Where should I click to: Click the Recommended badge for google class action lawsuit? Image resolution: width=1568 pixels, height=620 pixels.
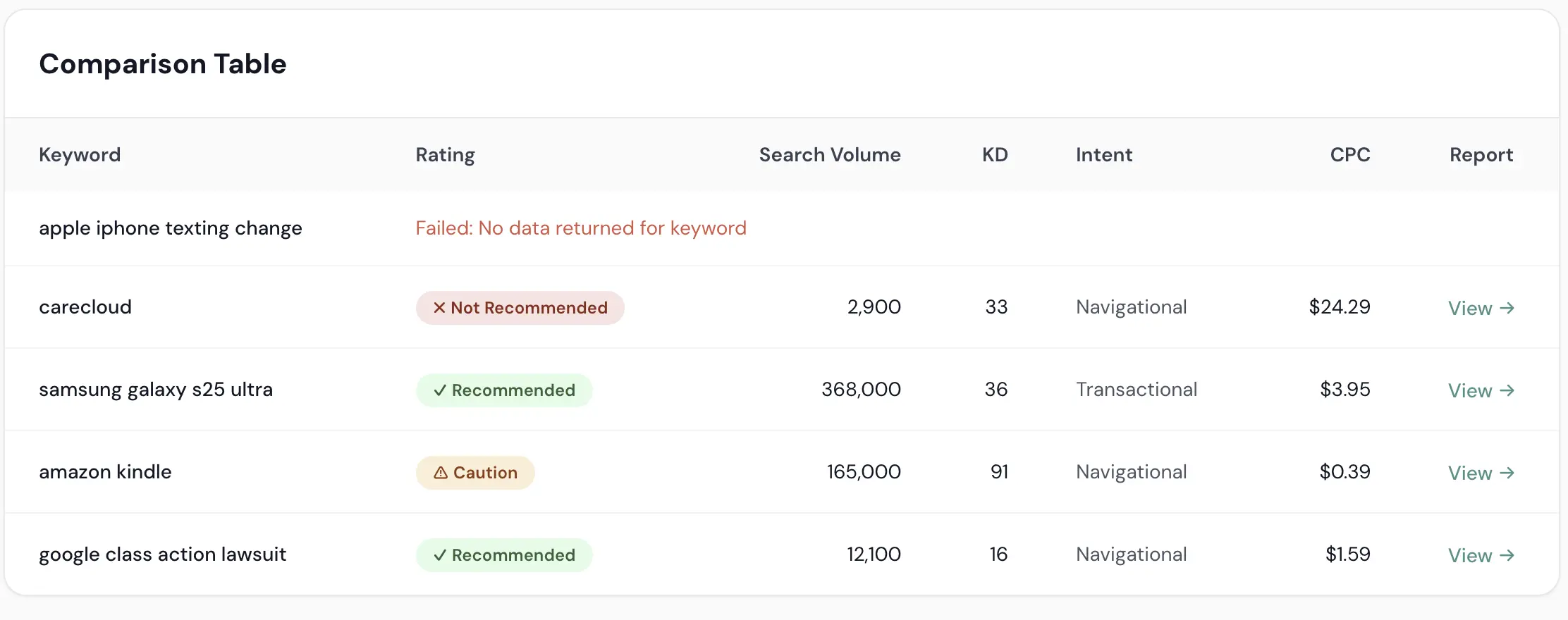point(504,555)
